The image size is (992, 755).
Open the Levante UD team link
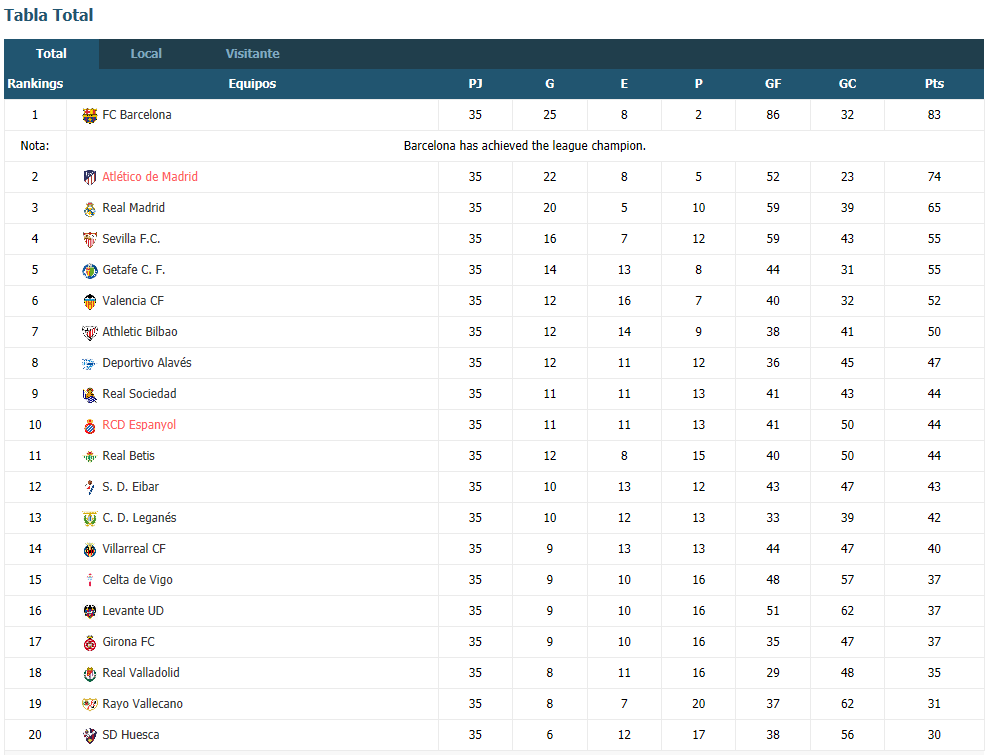click(x=133, y=611)
